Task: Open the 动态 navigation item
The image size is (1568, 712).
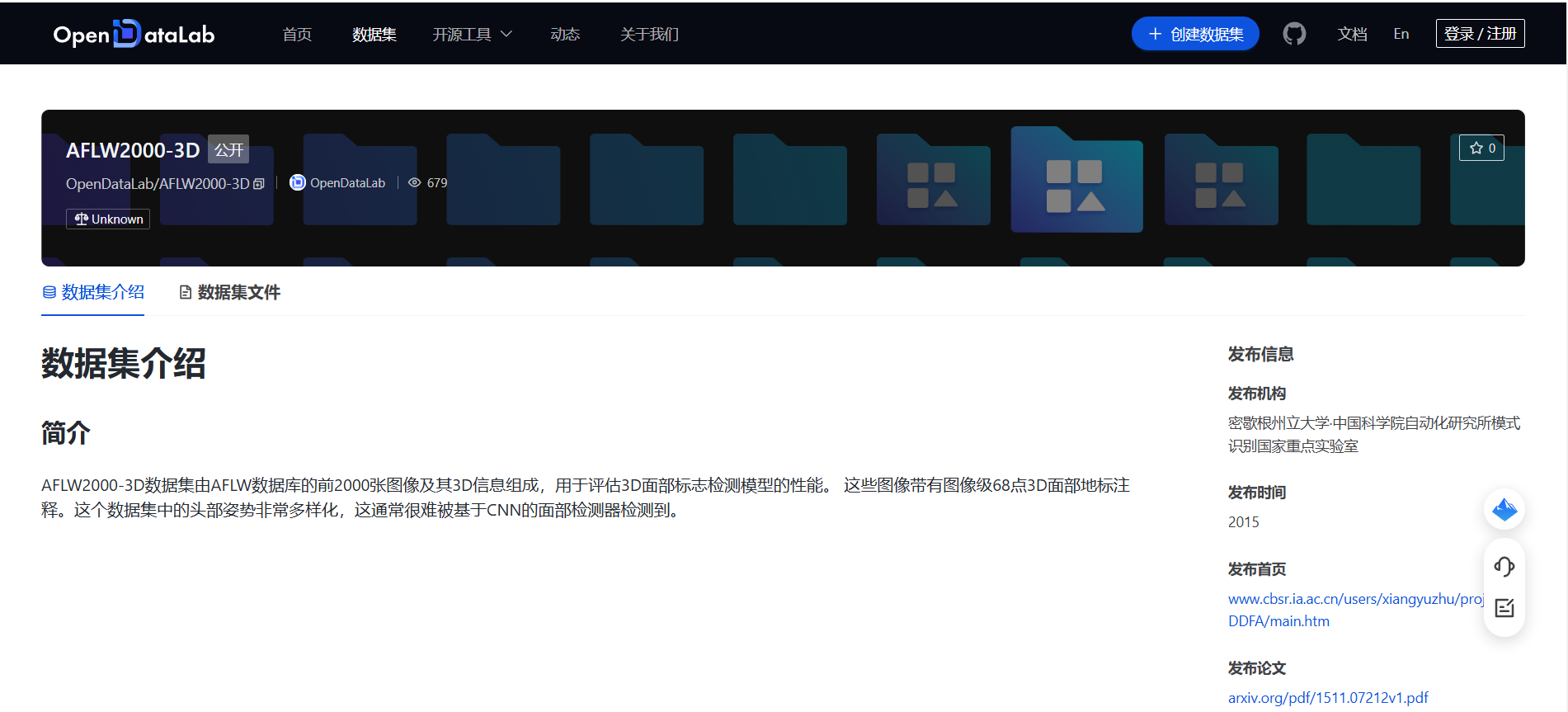Action: point(565,34)
